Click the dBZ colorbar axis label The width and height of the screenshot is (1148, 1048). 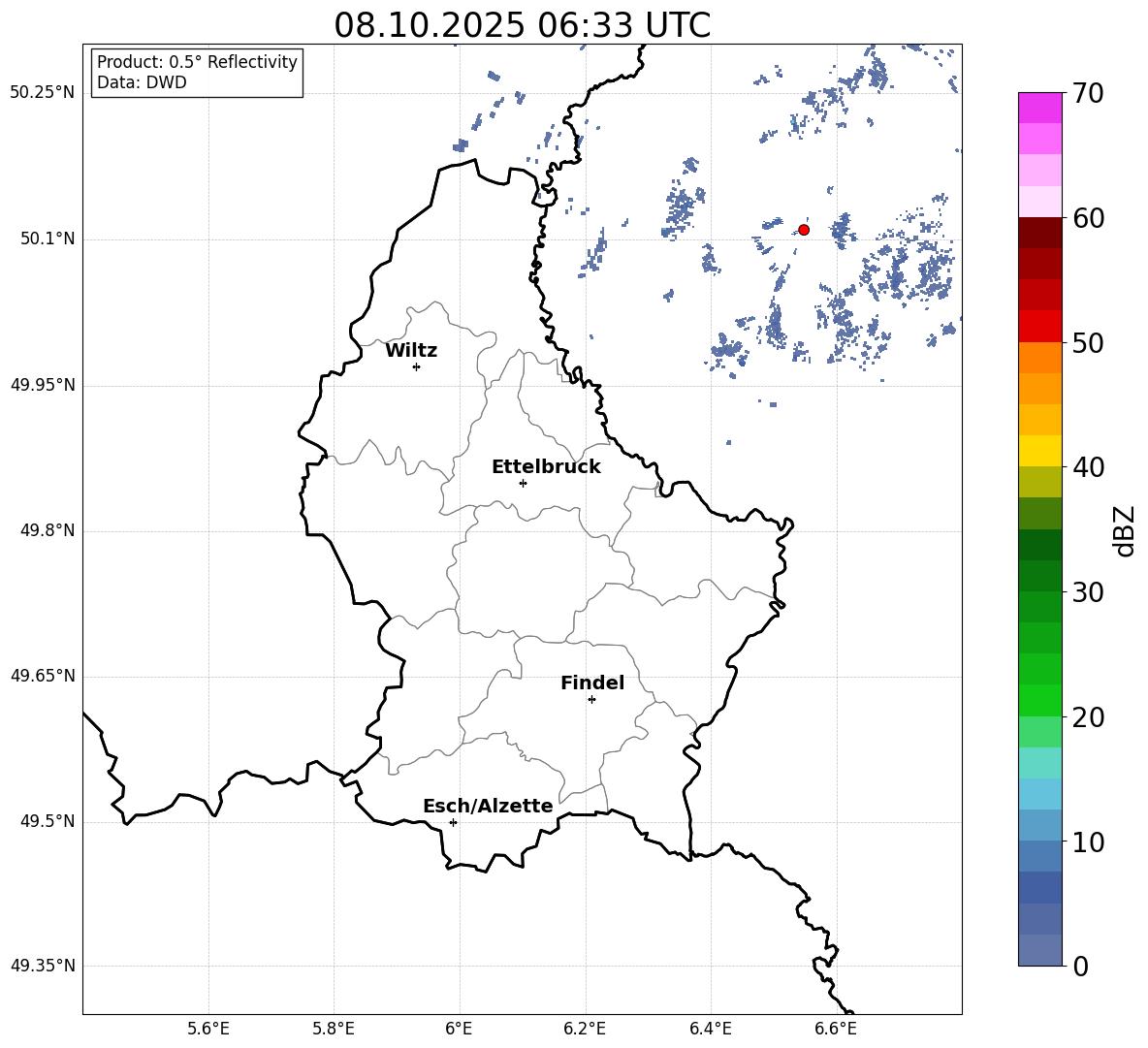[1124, 530]
